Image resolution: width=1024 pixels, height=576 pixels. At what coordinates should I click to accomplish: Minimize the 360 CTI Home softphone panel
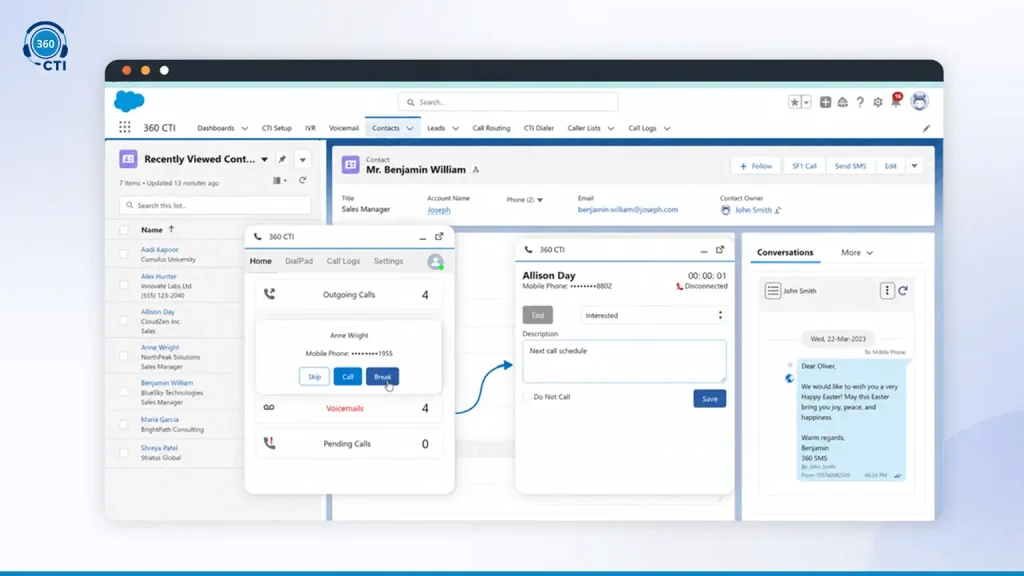tap(423, 237)
